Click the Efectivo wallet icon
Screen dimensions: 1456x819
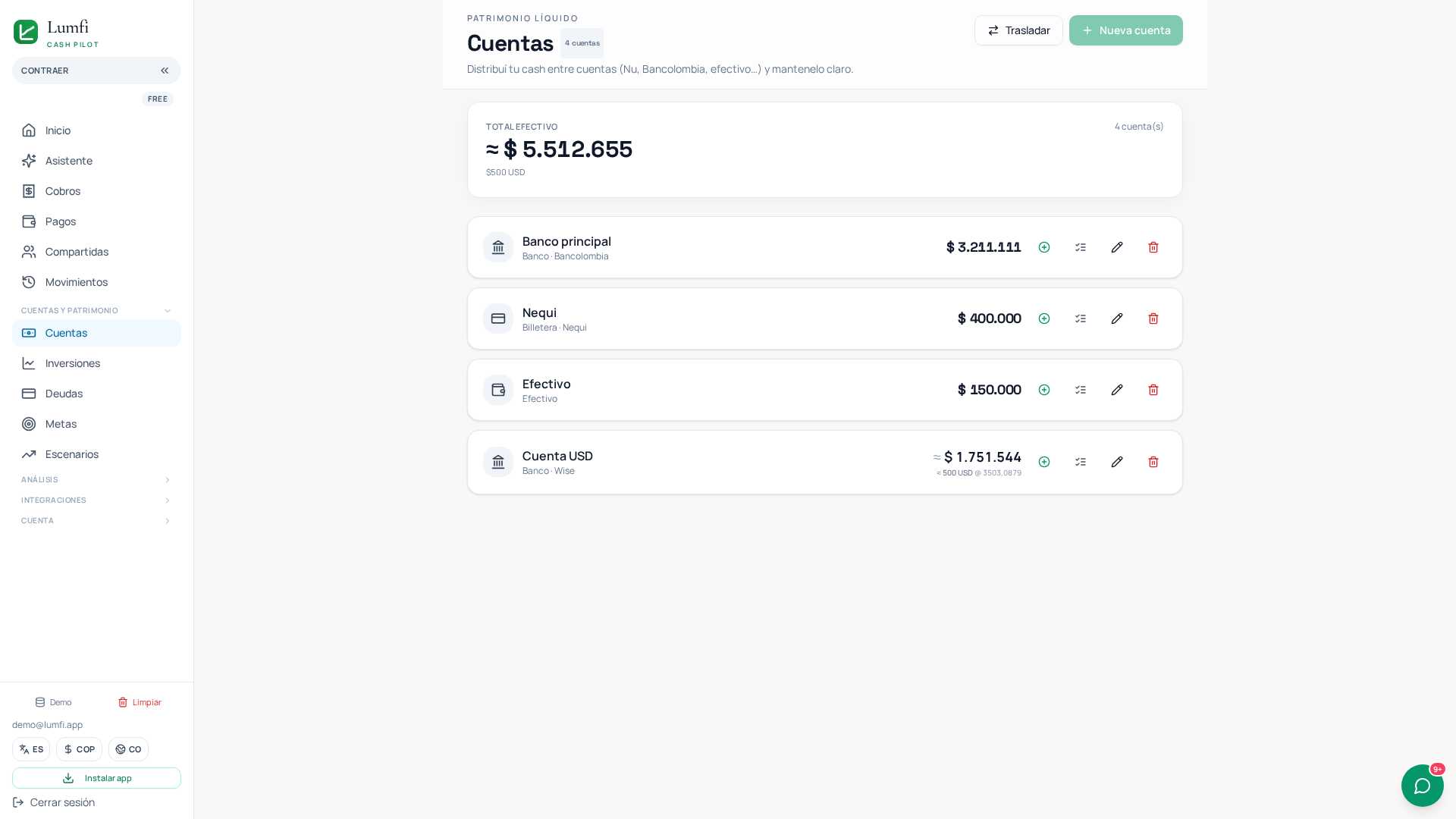pyautogui.click(x=498, y=390)
